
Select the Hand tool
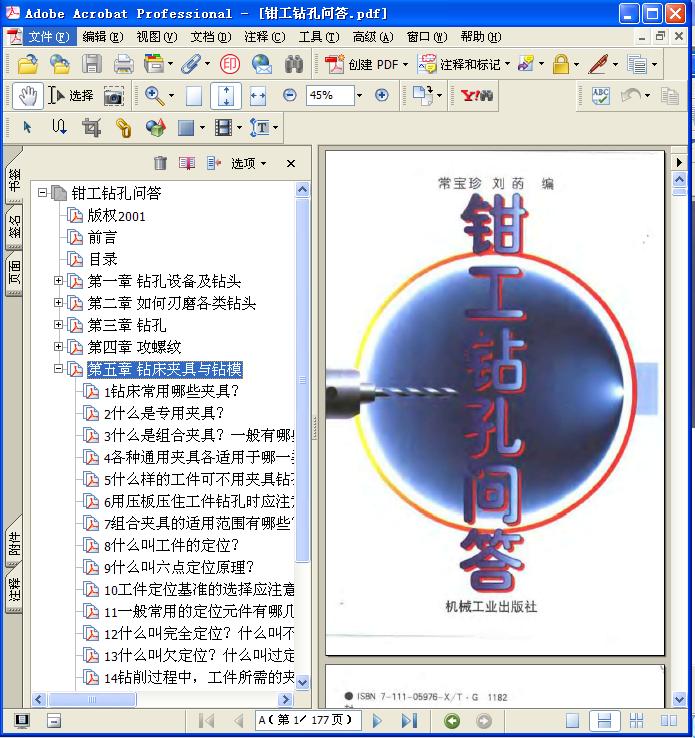pyautogui.click(x=28, y=96)
